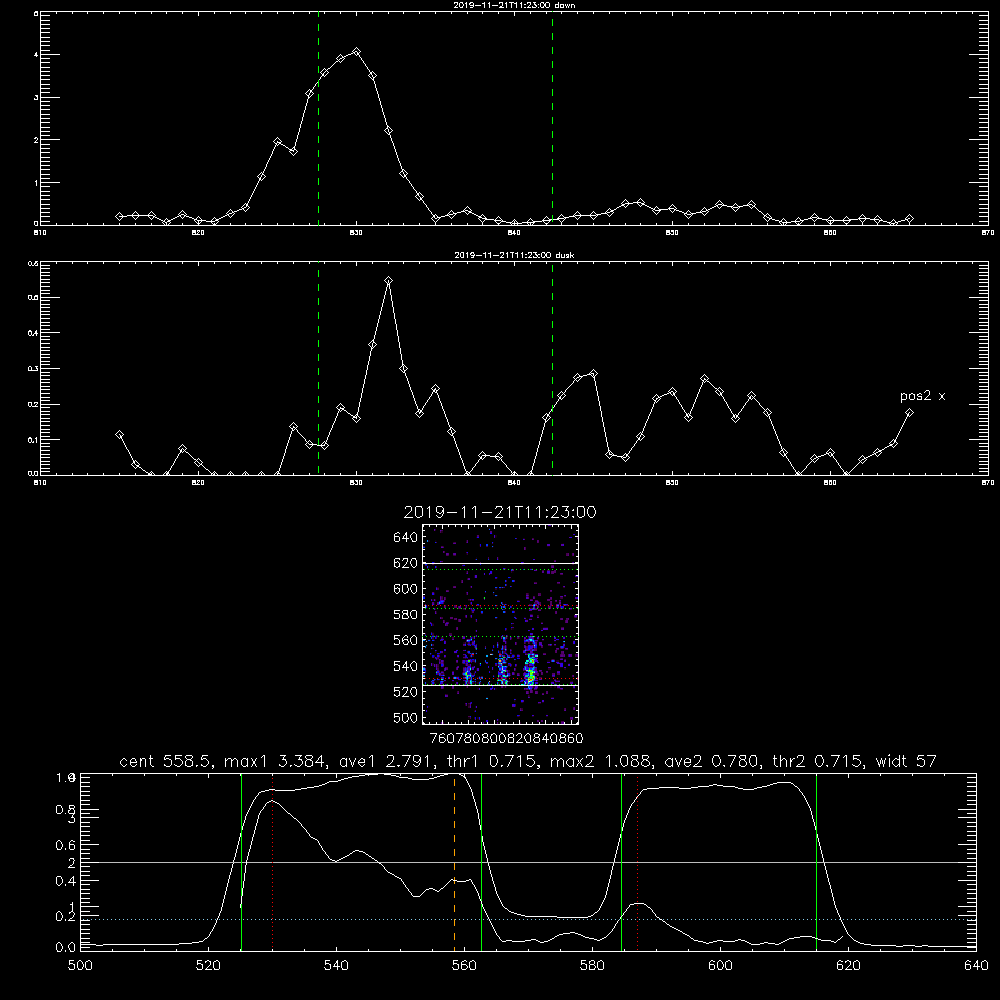Screen dimensions: 1000x1000
Task: Click the highest data point of dusk curve
Action: (x=388, y=281)
